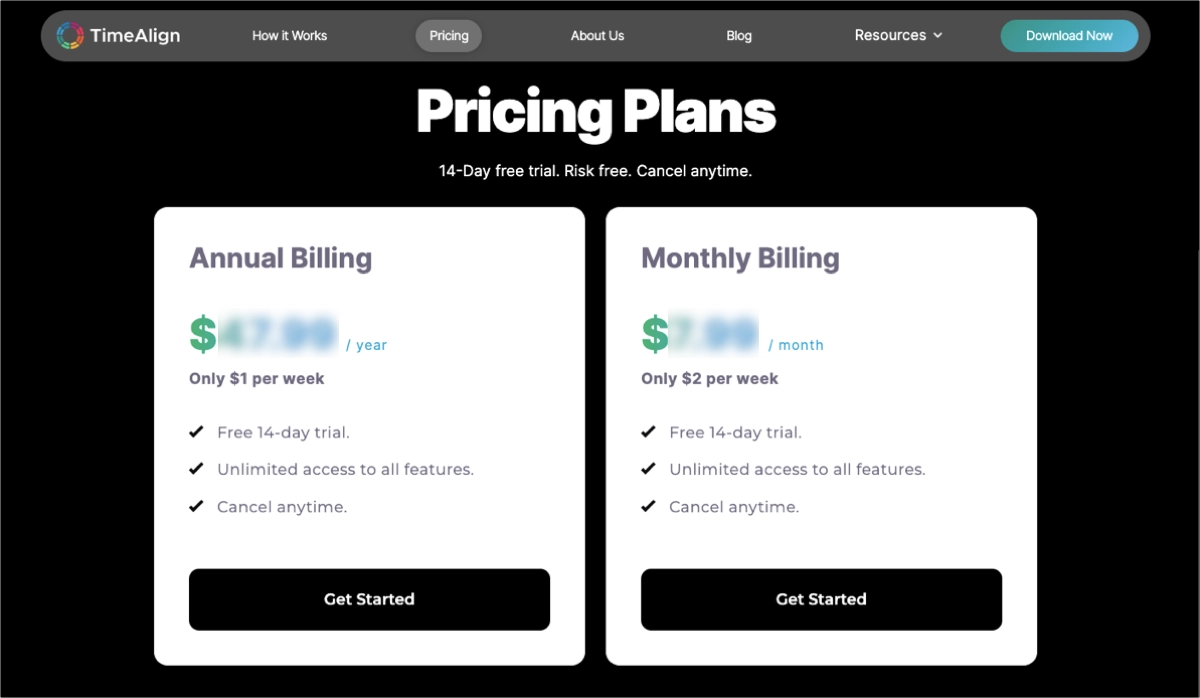Click checkmark beside Monthly's cancel anytime feature
The height and width of the screenshot is (698, 1200).
tap(648, 505)
